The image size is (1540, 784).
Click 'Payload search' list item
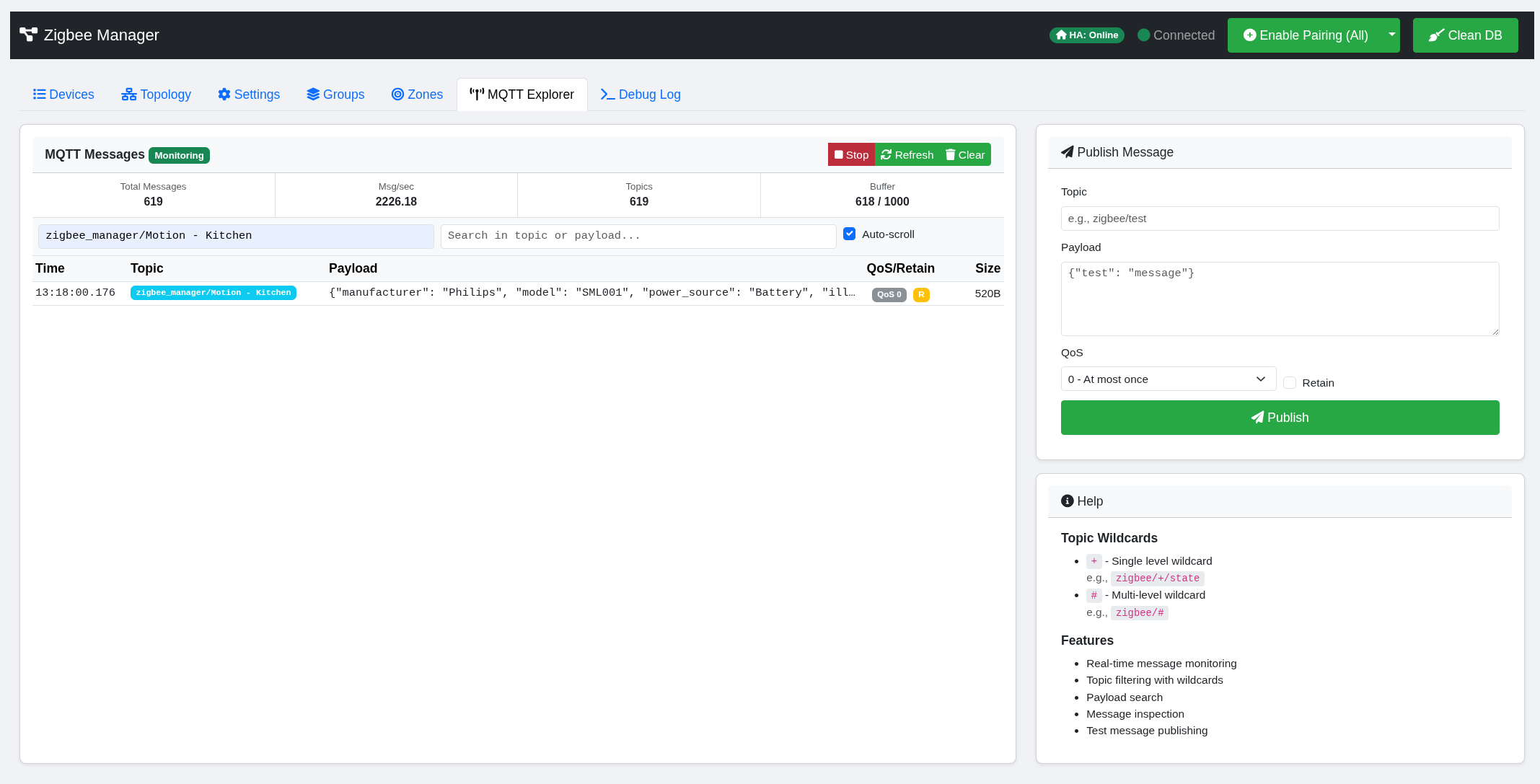tap(1125, 697)
